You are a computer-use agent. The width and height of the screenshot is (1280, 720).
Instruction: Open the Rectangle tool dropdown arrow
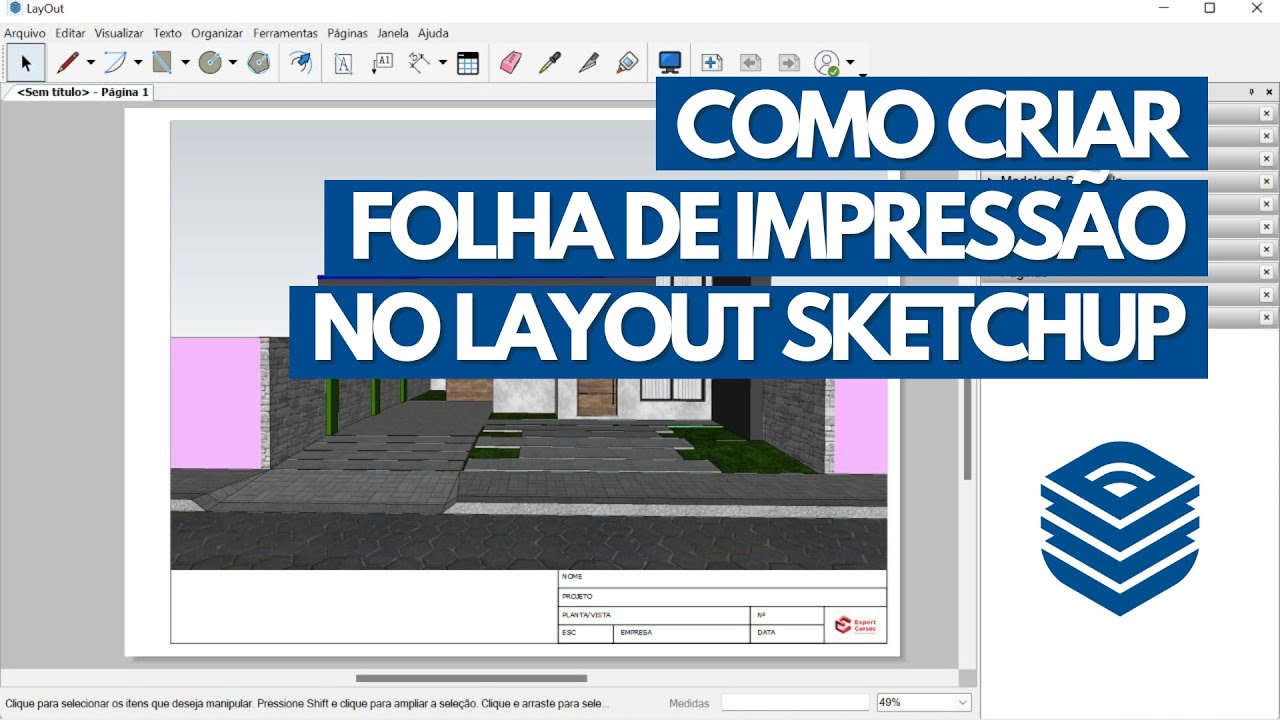pyautogui.click(x=185, y=63)
